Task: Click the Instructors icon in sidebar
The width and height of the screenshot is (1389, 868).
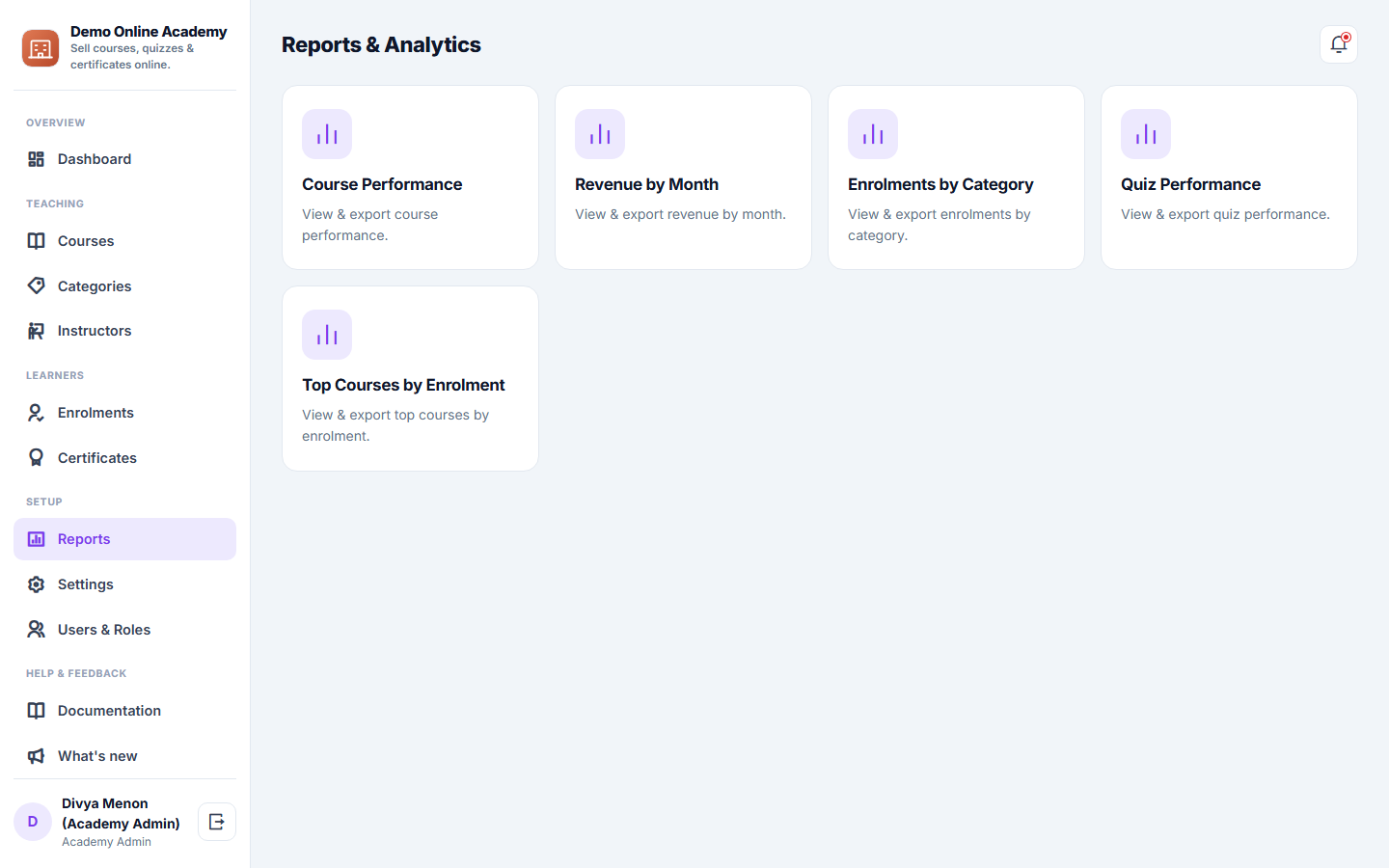Action: pyautogui.click(x=37, y=331)
